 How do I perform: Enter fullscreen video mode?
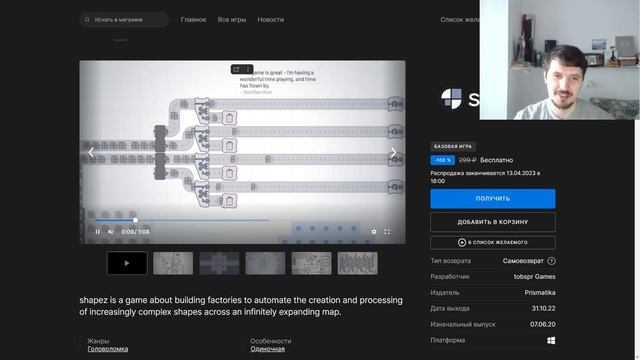coord(387,232)
